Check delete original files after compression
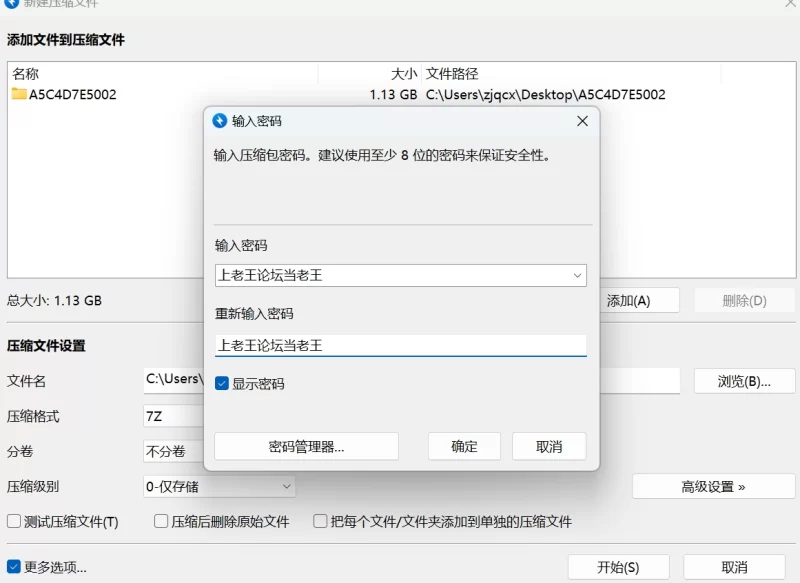The height and width of the screenshot is (583, 800). [x=161, y=522]
